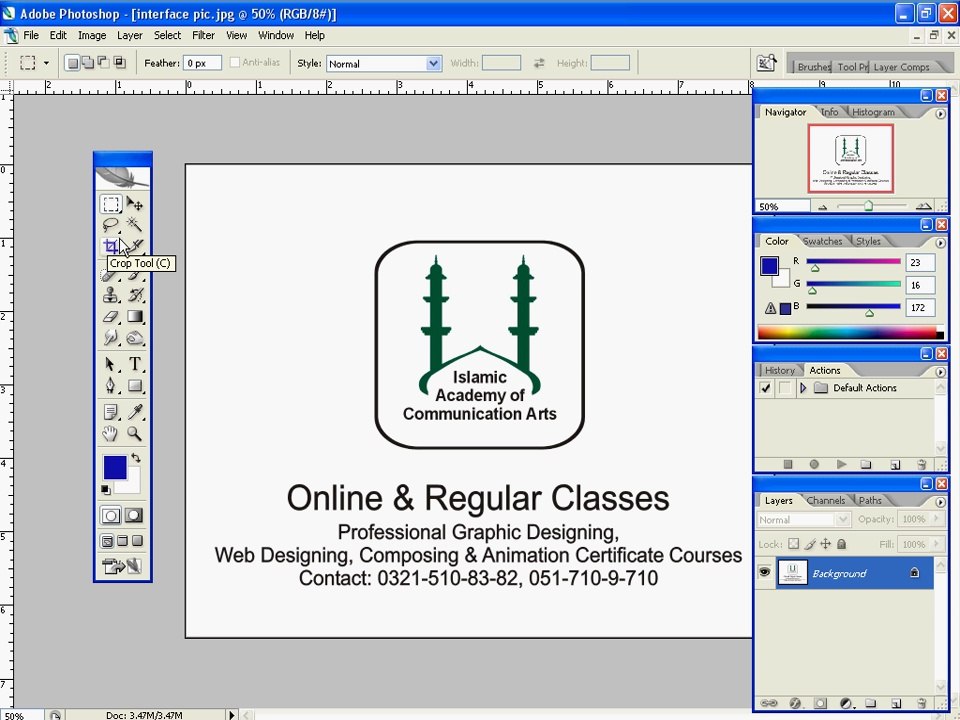Open the Layers panel flyout menu
960x720 pixels.
[x=940, y=502]
